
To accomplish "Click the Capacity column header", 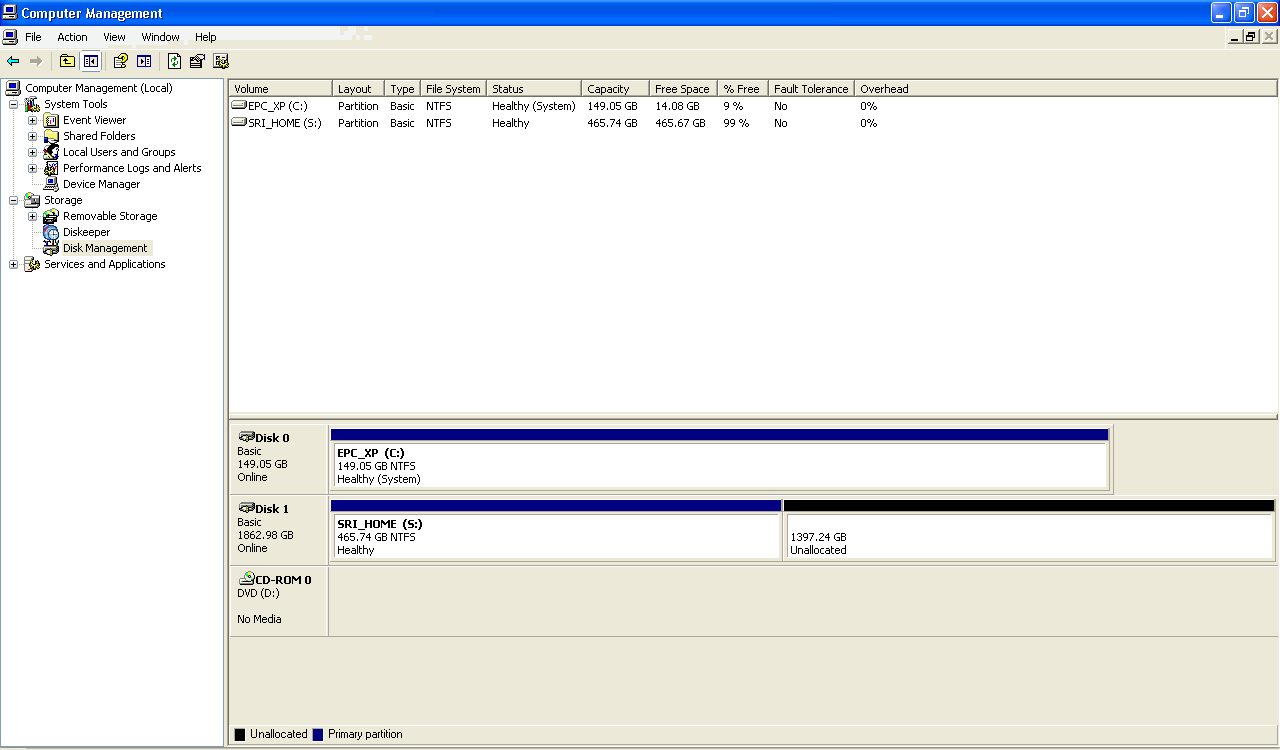I will (608, 89).
